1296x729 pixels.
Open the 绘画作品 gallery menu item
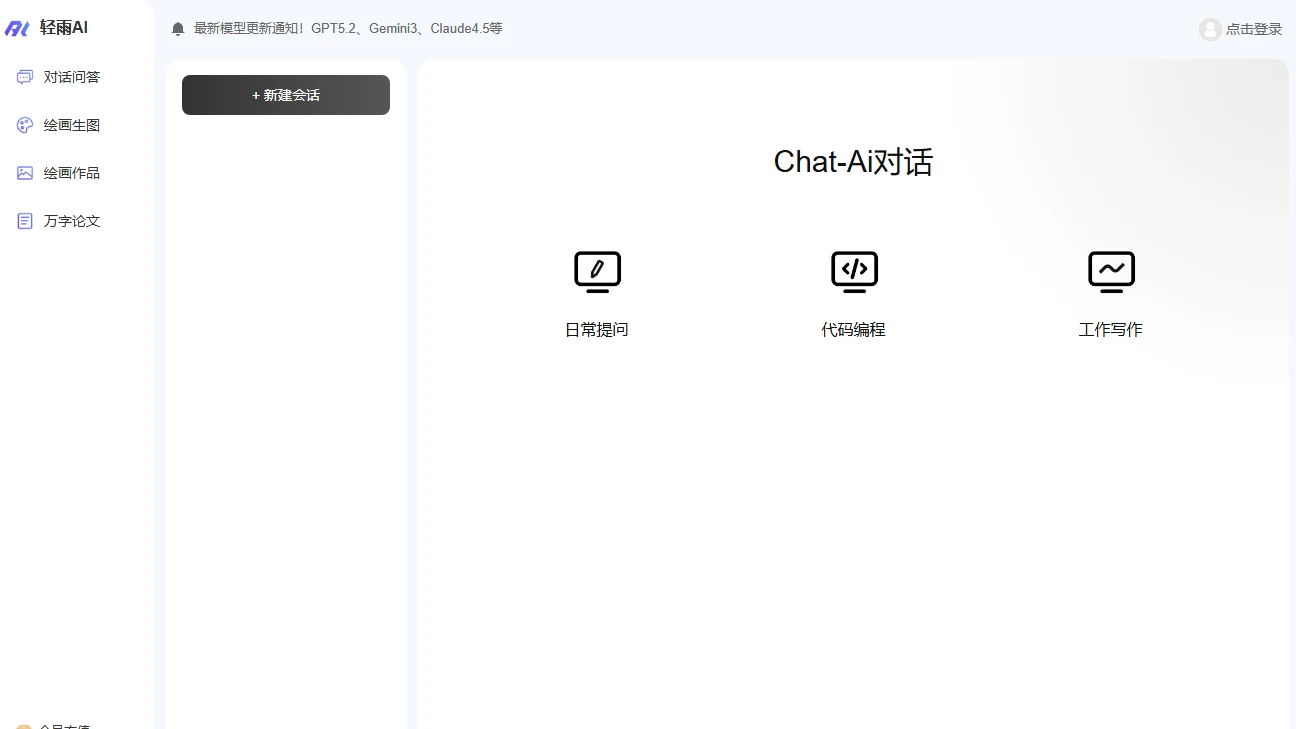pyautogui.click(x=72, y=173)
